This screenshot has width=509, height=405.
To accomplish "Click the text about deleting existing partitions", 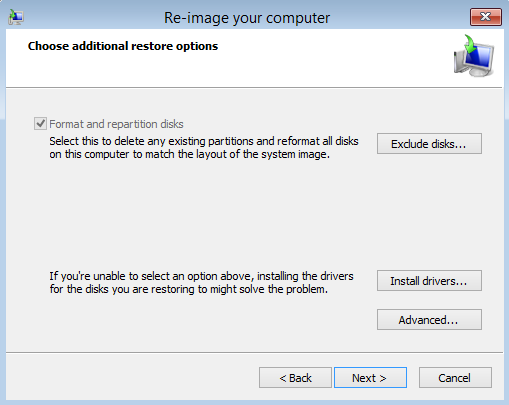I will tap(204, 148).
